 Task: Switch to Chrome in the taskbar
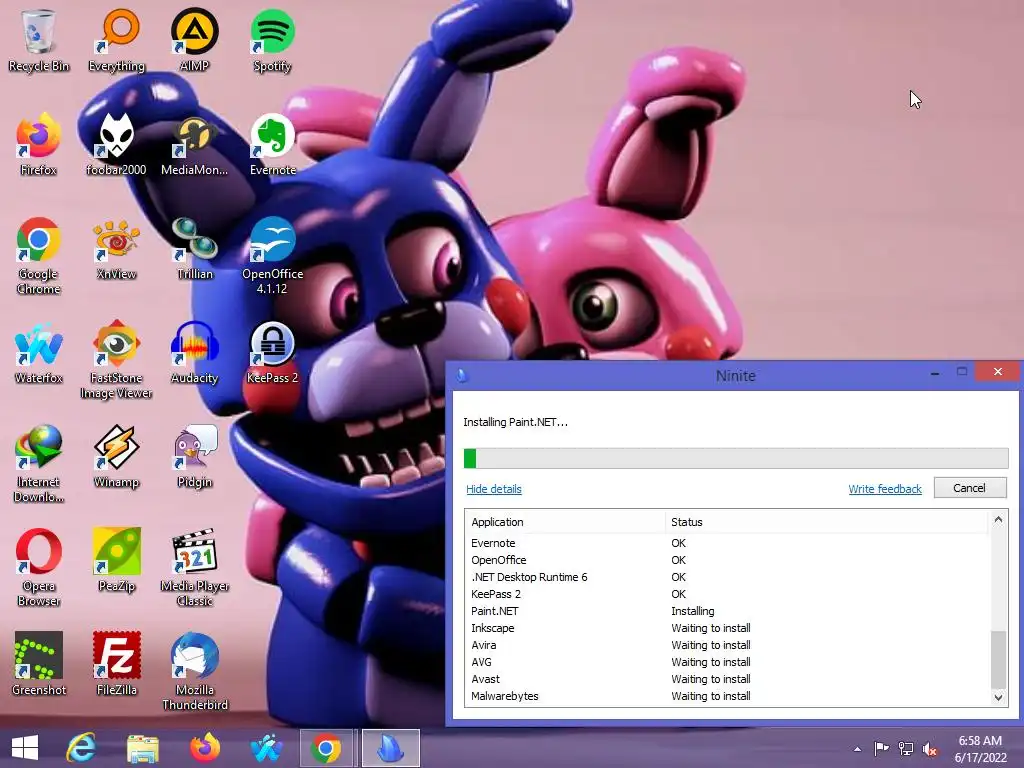(326, 748)
